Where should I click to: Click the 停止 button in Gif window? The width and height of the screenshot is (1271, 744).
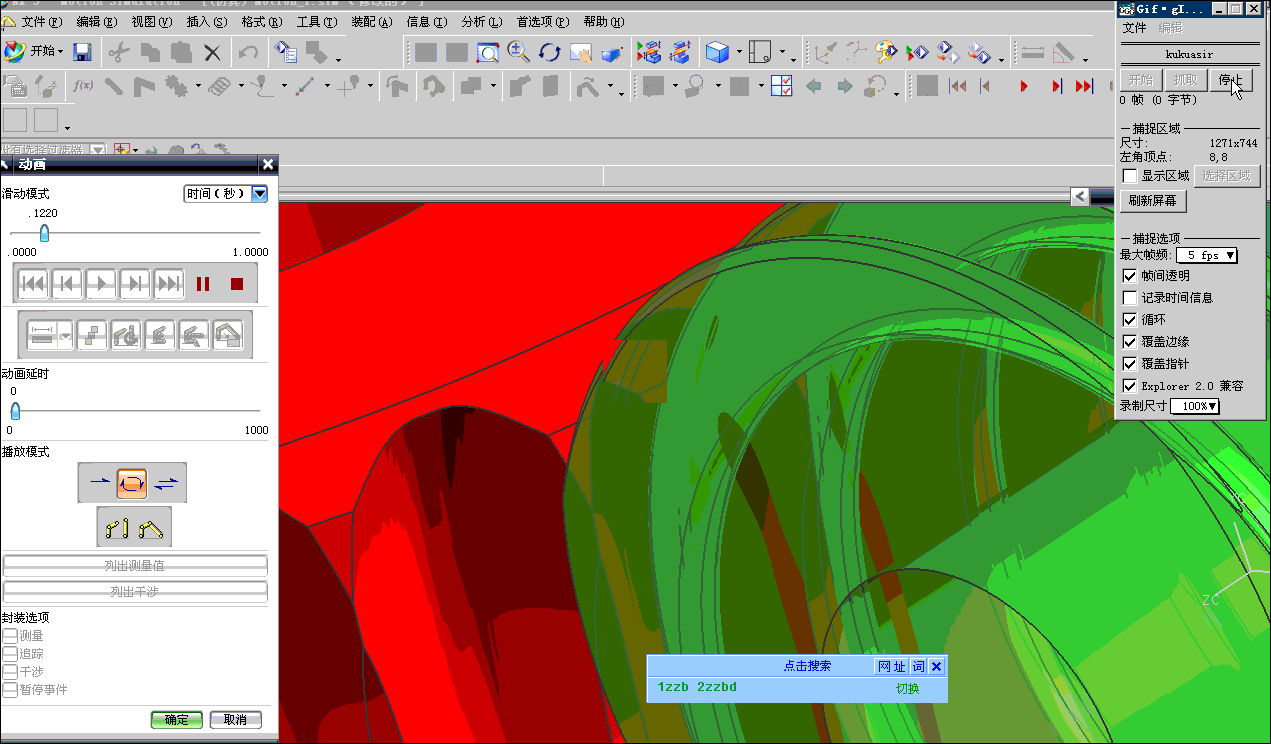(1230, 80)
